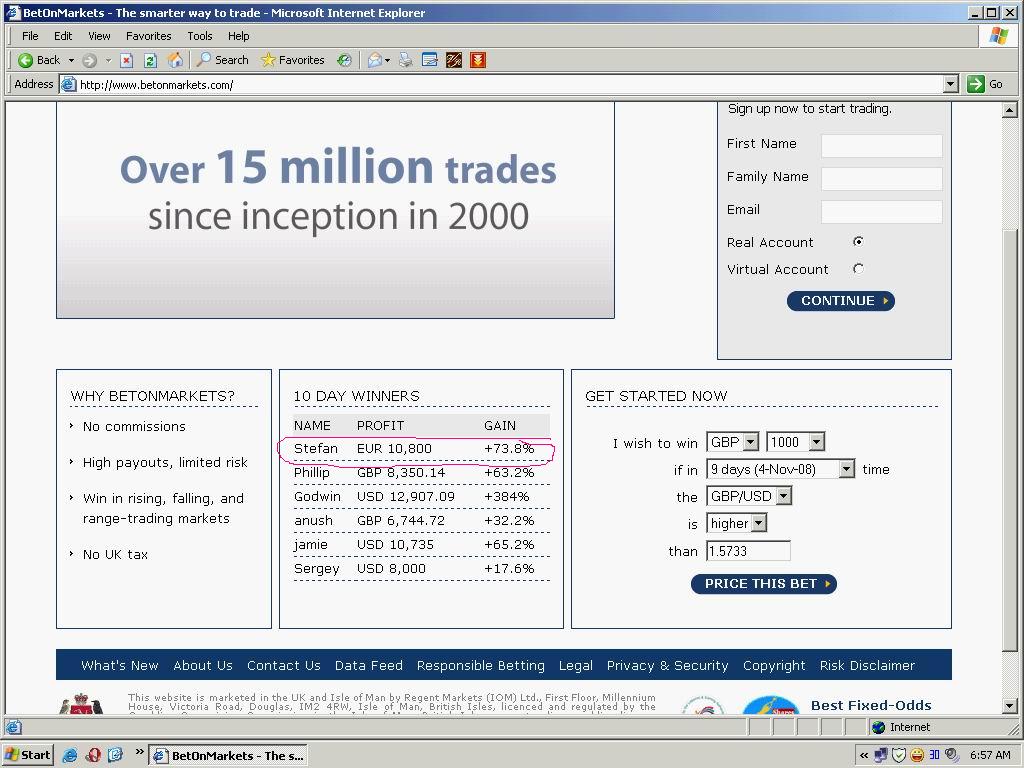Open the Mail button dropdown arrow
The height and width of the screenshot is (768, 1024).
click(387, 60)
